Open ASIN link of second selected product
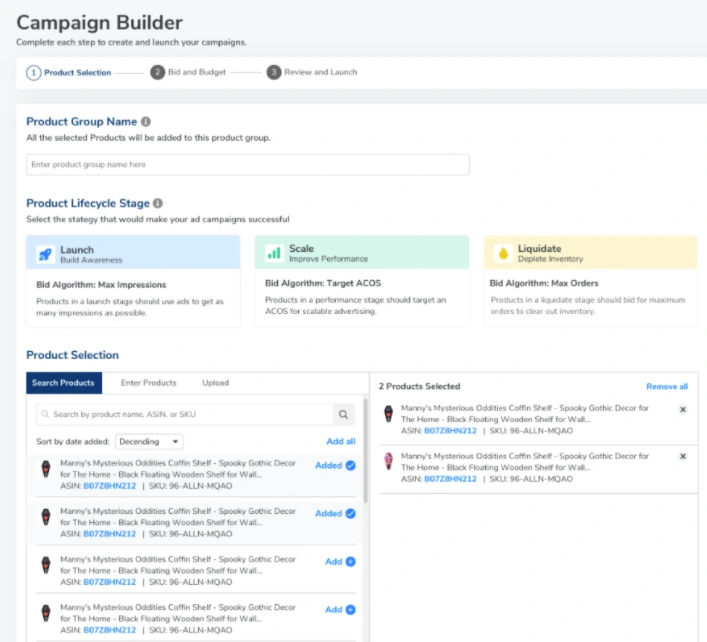 pyautogui.click(x=450, y=479)
